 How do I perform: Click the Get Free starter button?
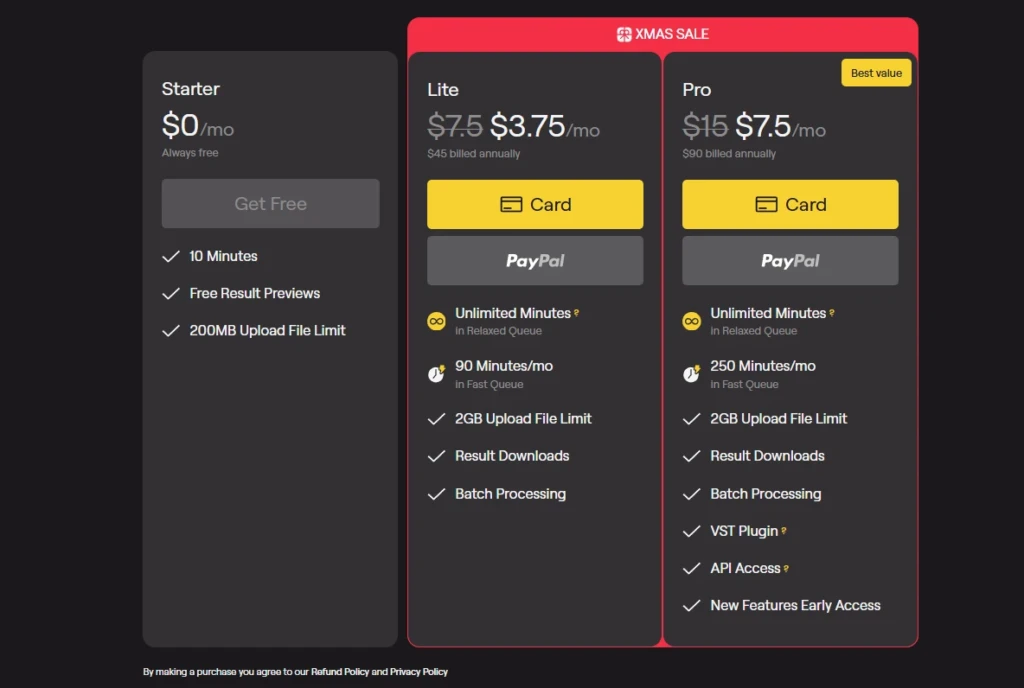[270, 204]
